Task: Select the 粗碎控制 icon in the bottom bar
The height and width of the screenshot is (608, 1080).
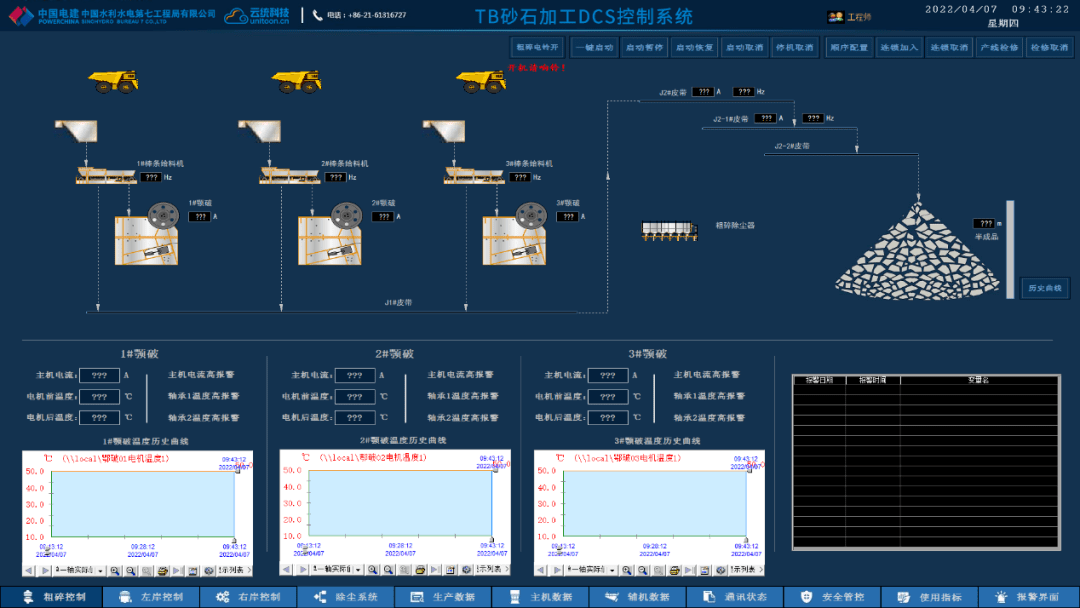Action: (x=30, y=596)
